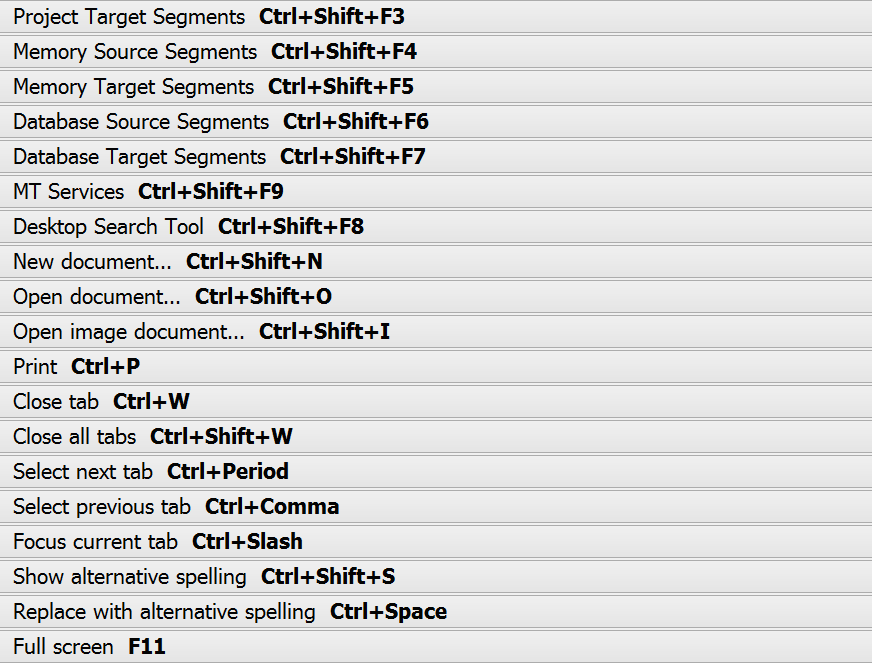Image resolution: width=872 pixels, height=663 pixels.
Task: Click Focus current tab entry
Action: tap(96, 542)
